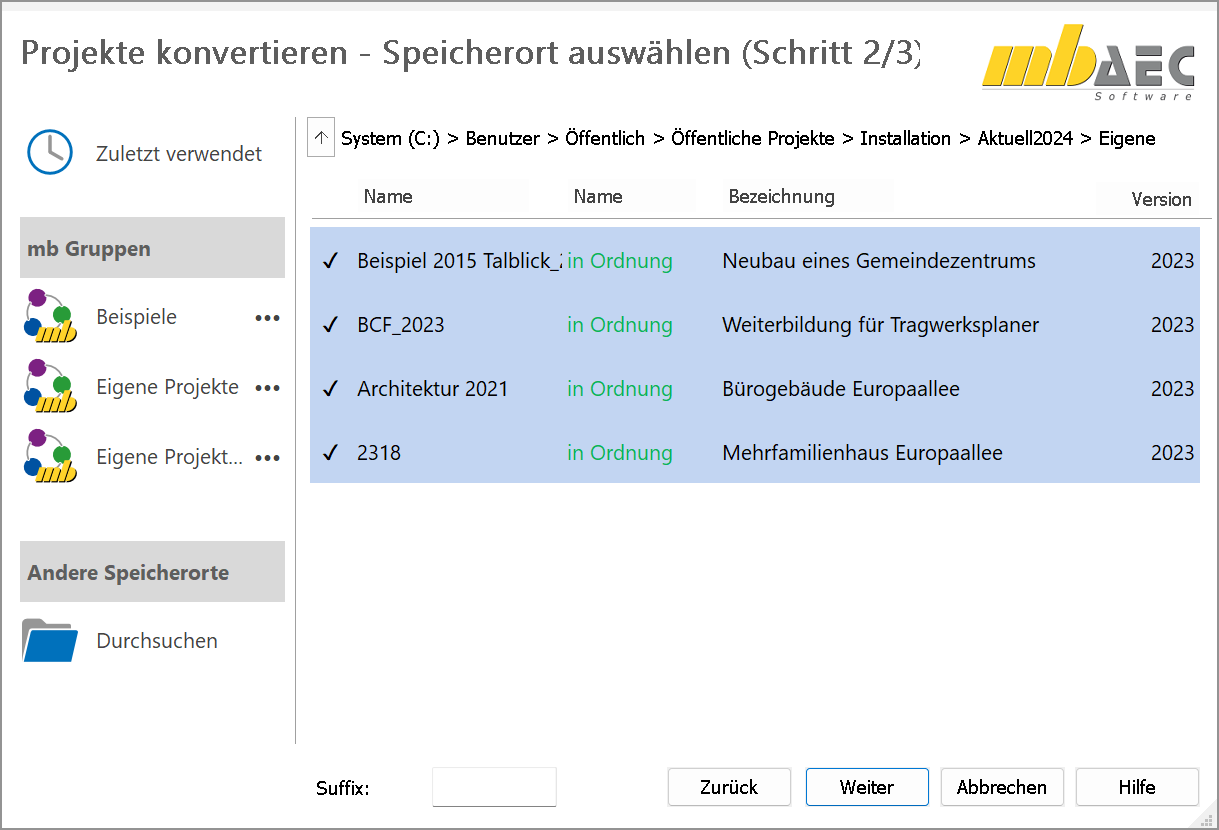The image size is (1219, 830).
Task: Click the Zuletzt verwendet clock icon
Action: (49, 153)
